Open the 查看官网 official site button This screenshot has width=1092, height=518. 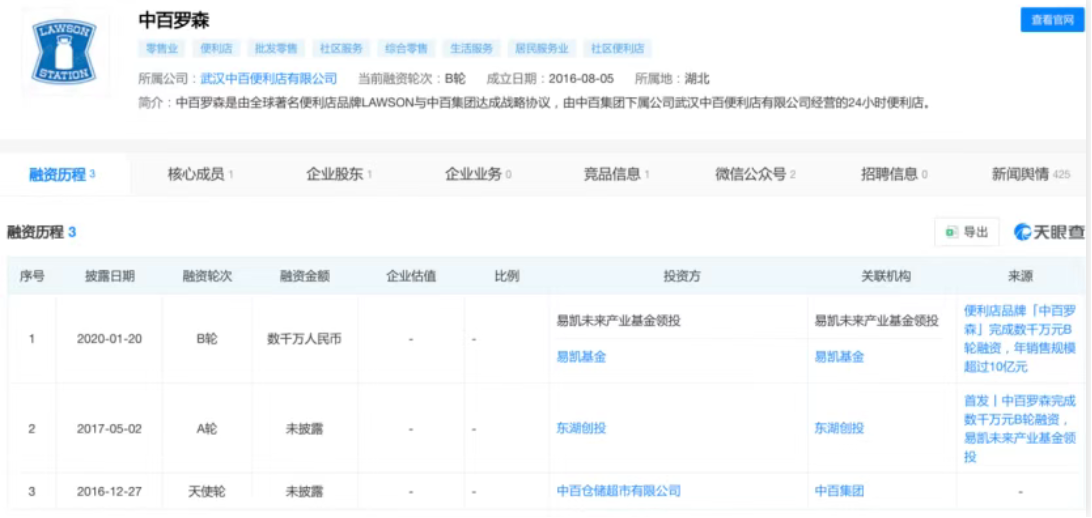(1052, 20)
